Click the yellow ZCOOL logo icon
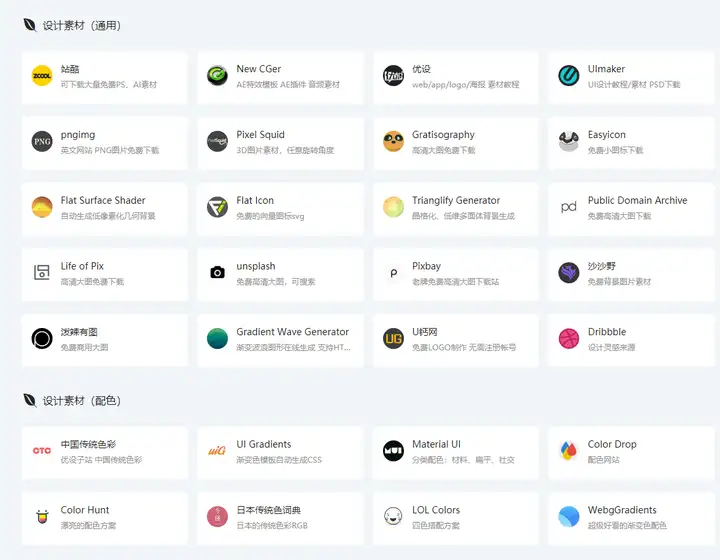Image resolution: width=720 pixels, height=560 pixels. (x=42, y=76)
